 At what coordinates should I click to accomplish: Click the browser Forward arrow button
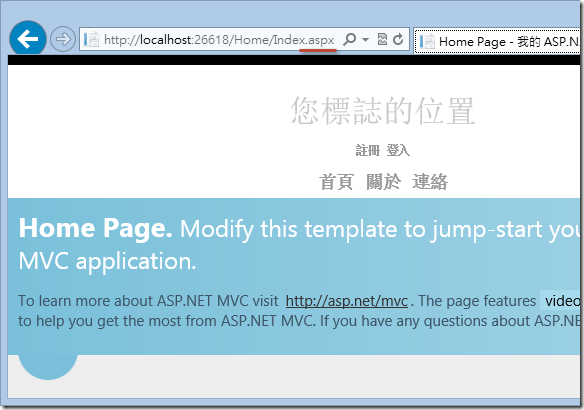(63, 39)
